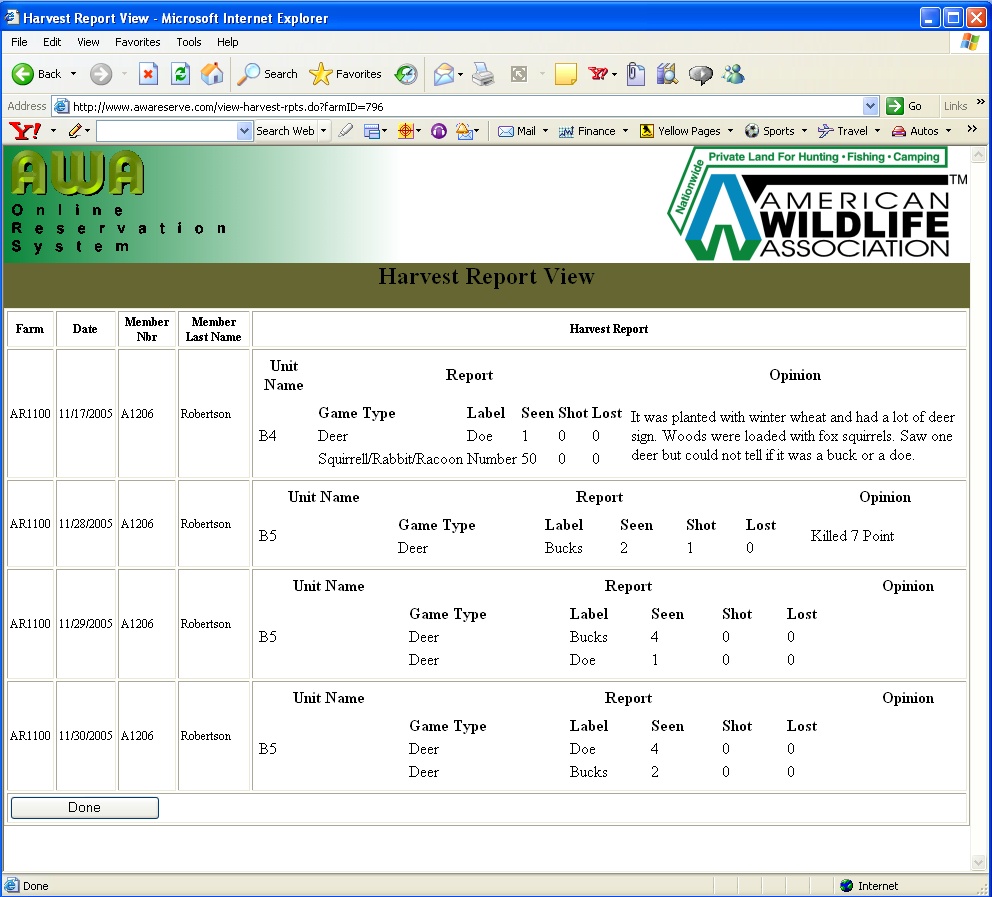The height and width of the screenshot is (897, 992).
Task: Expand the address bar URL dropdown
Action: point(870,106)
